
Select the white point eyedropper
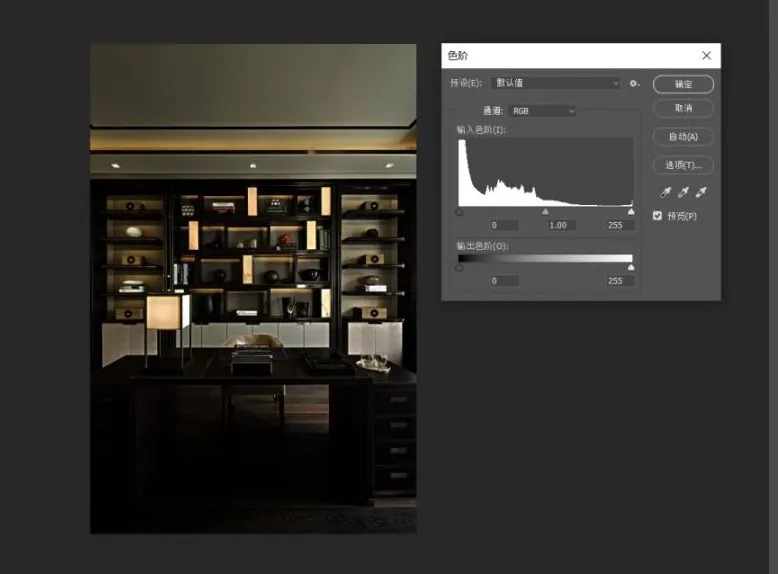click(701, 192)
